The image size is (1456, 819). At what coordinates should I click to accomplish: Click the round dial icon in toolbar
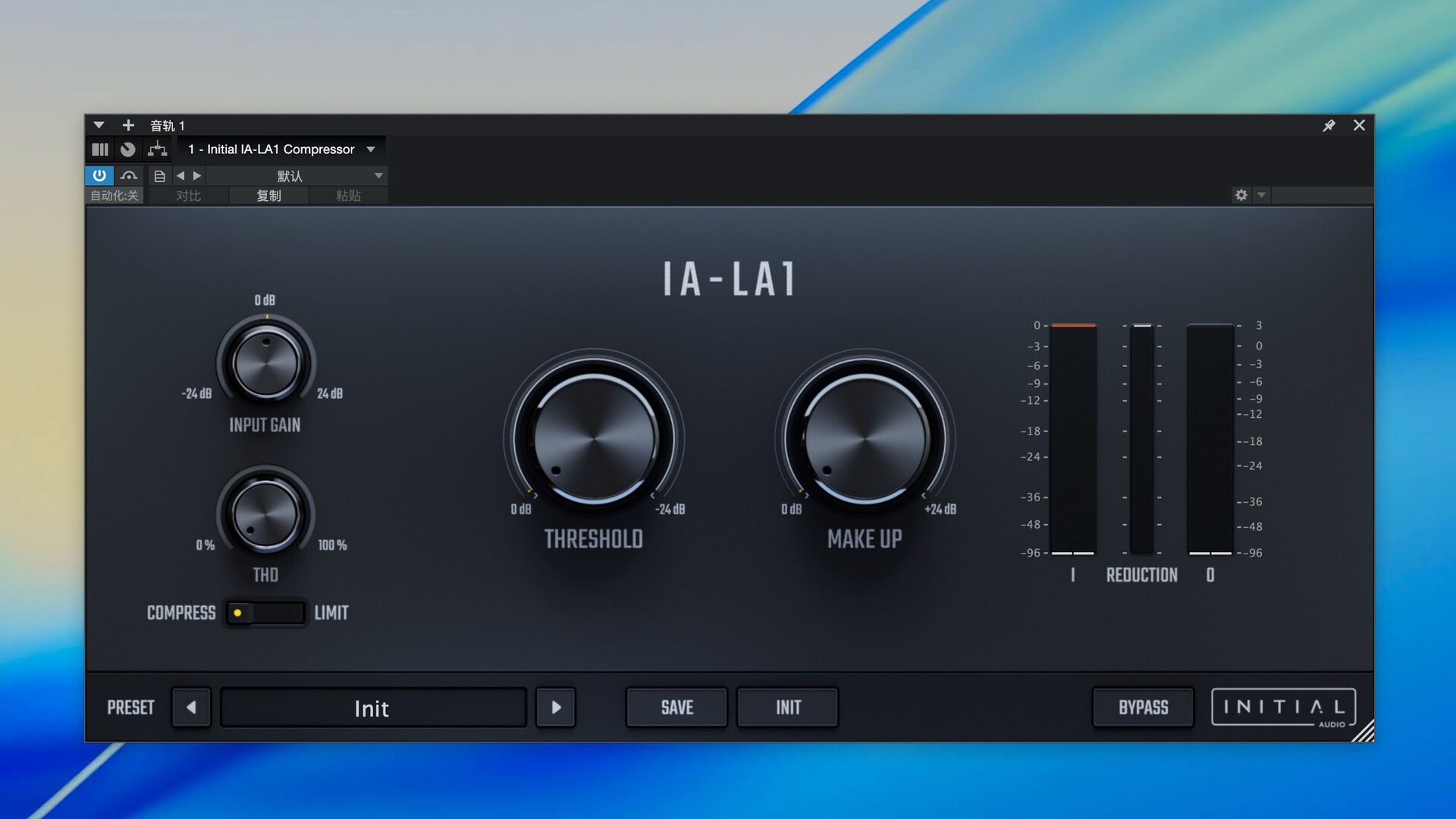128,149
